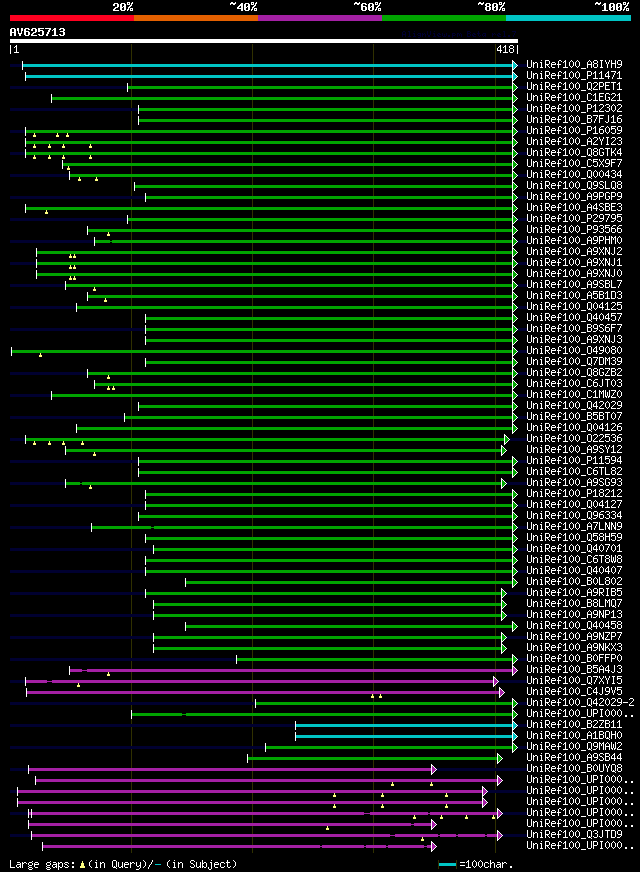Click the UniRef100_Q40701 label
The width and height of the screenshot is (640, 872).
pos(574,548)
